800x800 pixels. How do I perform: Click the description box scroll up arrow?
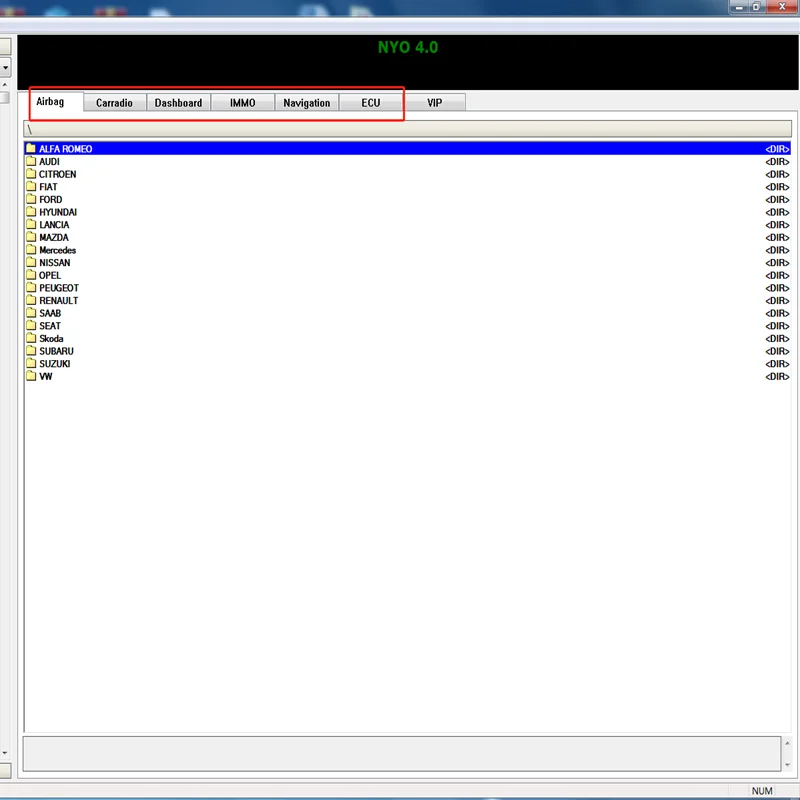click(x=787, y=743)
